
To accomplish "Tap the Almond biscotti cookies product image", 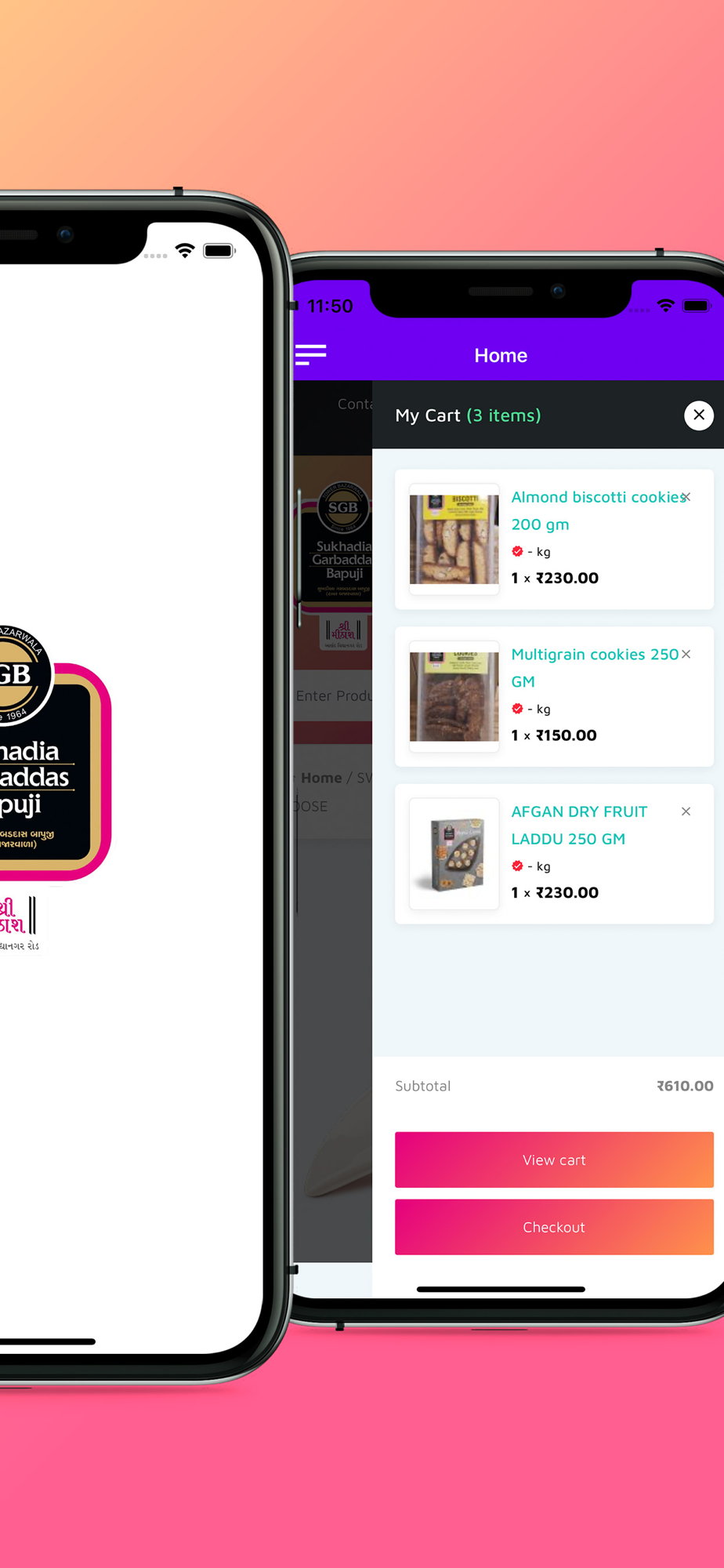I will pyautogui.click(x=454, y=539).
